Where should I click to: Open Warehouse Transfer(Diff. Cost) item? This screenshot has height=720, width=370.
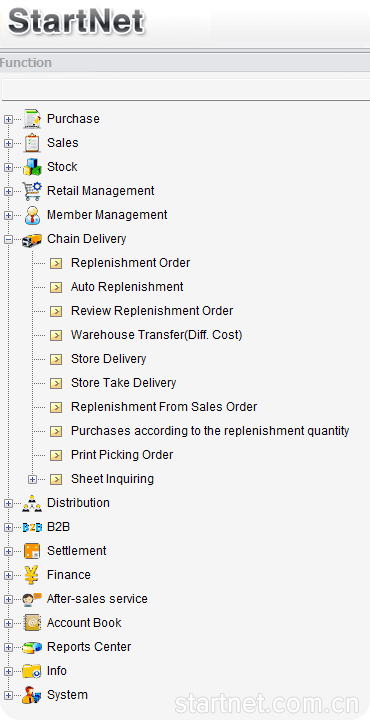tap(157, 335)
